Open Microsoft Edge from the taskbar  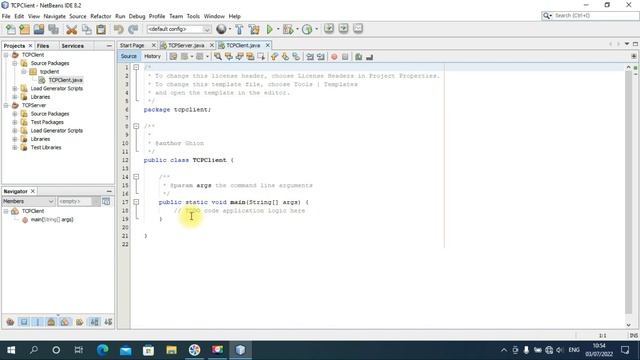[102, 350]
